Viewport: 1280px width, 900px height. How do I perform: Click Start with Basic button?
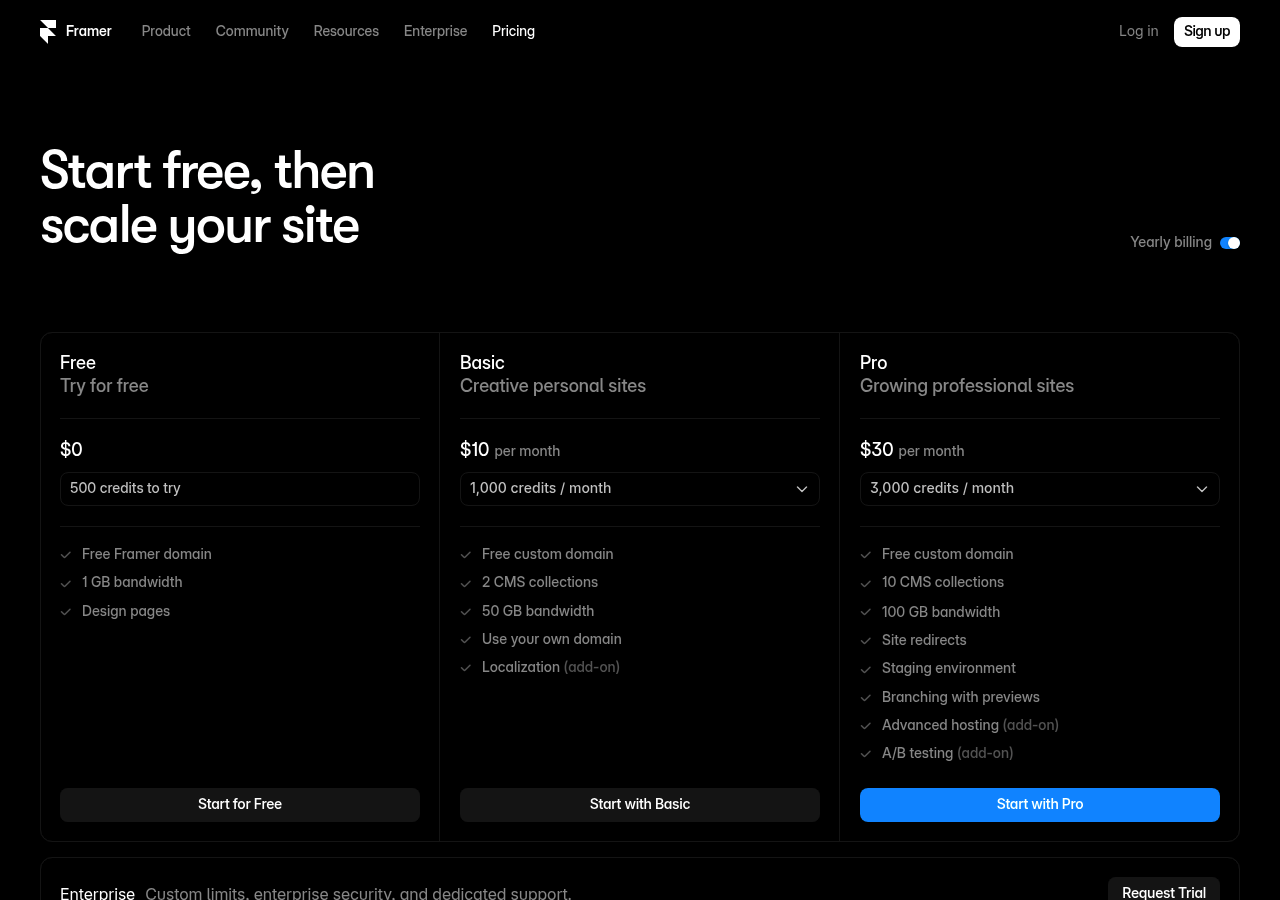[x=640, y=805]
